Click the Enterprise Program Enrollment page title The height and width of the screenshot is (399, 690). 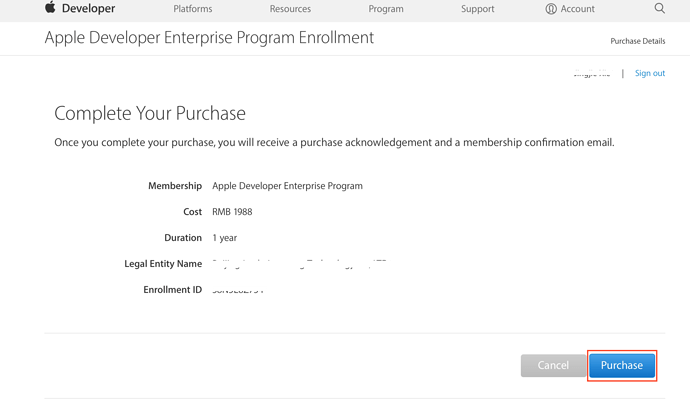[x=209, y=38]
